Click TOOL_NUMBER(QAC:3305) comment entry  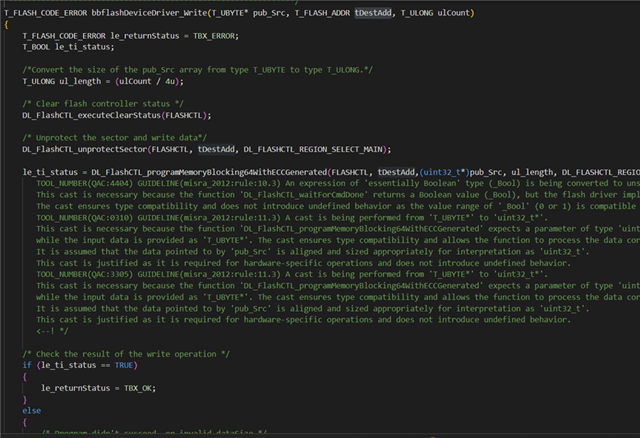point(84,274)
